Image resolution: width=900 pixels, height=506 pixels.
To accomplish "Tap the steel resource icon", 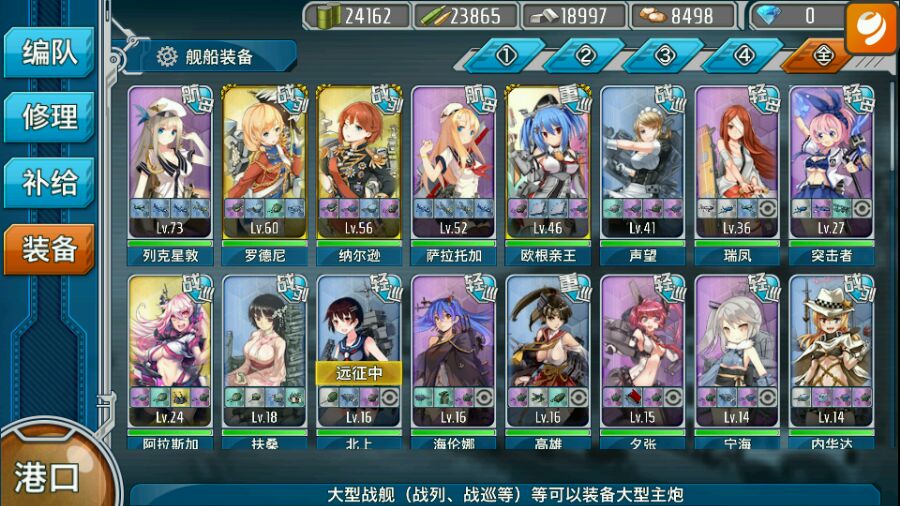I will [544, 17].
